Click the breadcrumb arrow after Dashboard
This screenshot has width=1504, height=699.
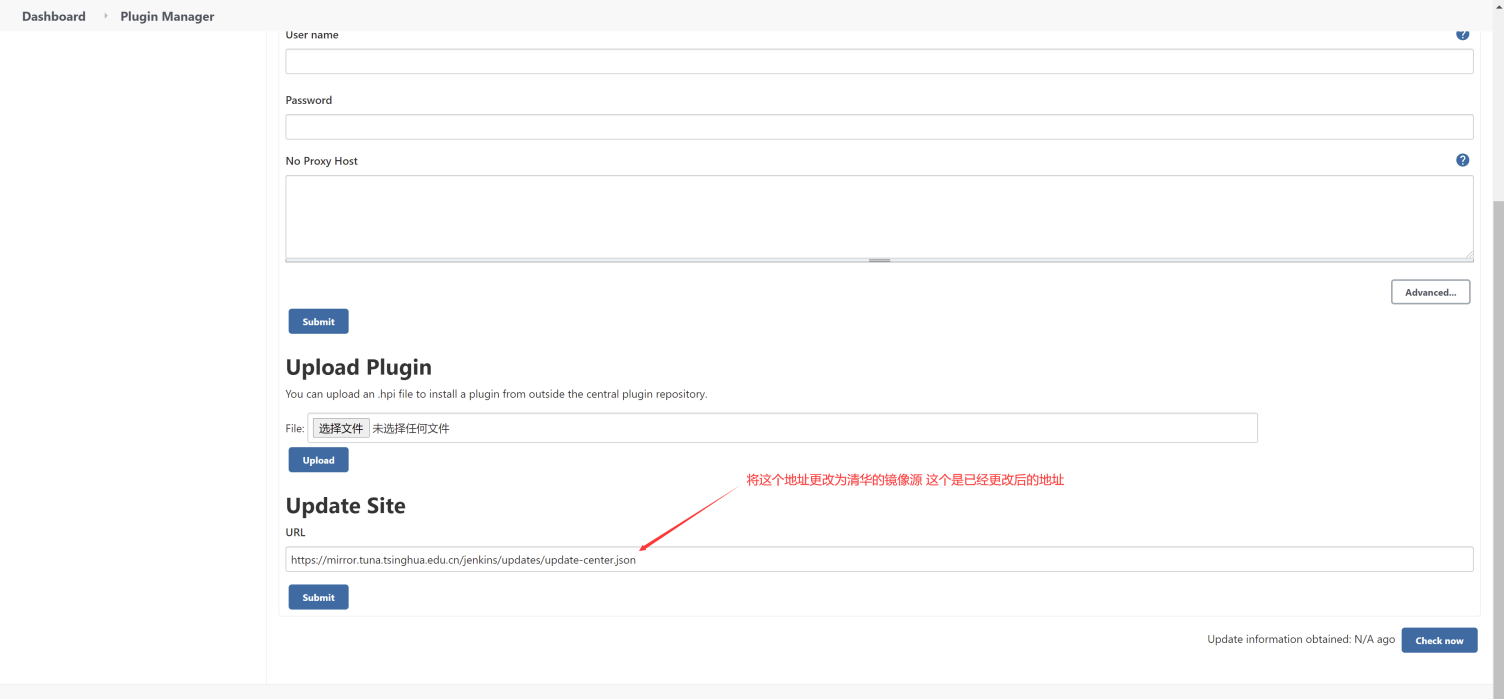click(105, 16)
